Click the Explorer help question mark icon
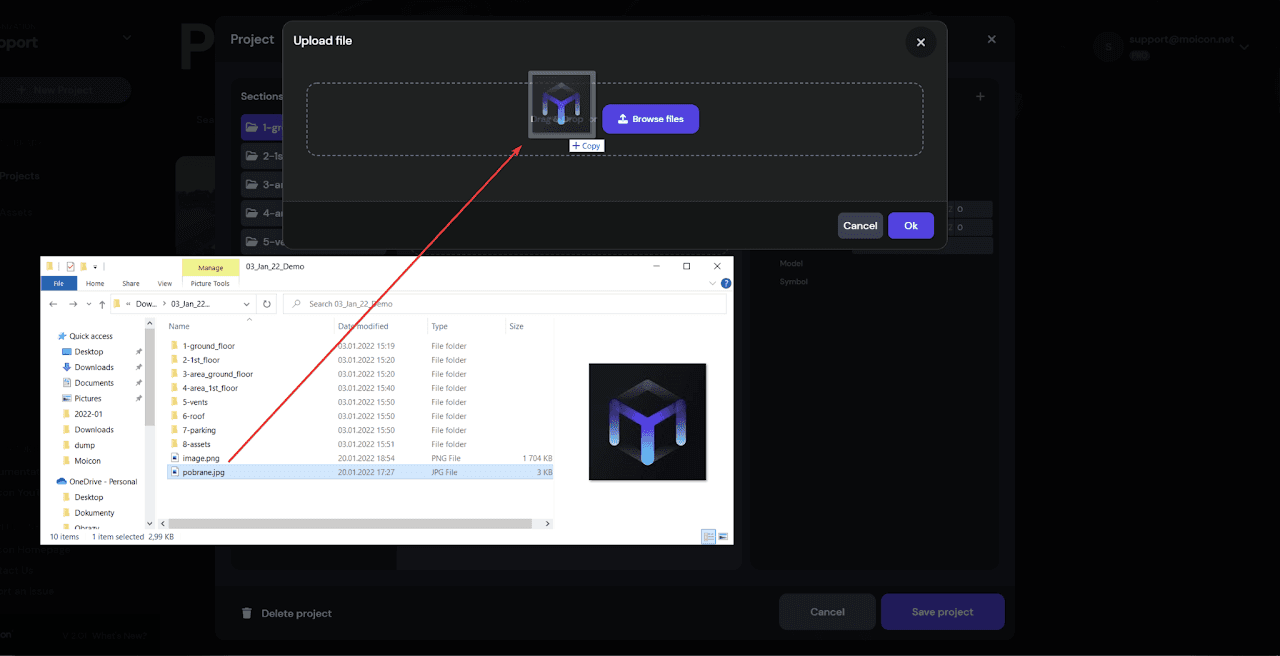 (x=726, y=284)
